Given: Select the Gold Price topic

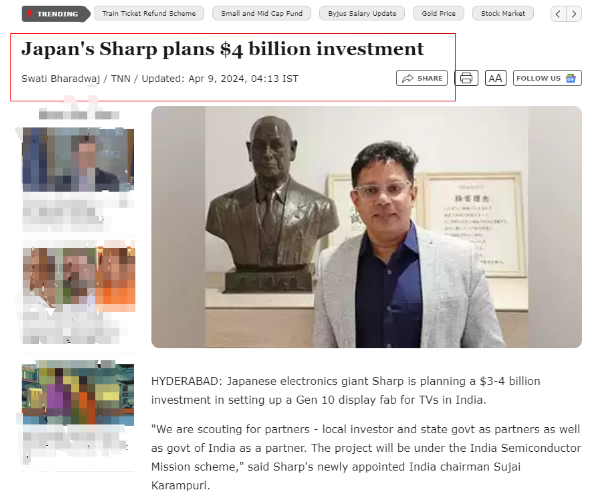Looking at the screenshot, I should click(x=438, y=13).
